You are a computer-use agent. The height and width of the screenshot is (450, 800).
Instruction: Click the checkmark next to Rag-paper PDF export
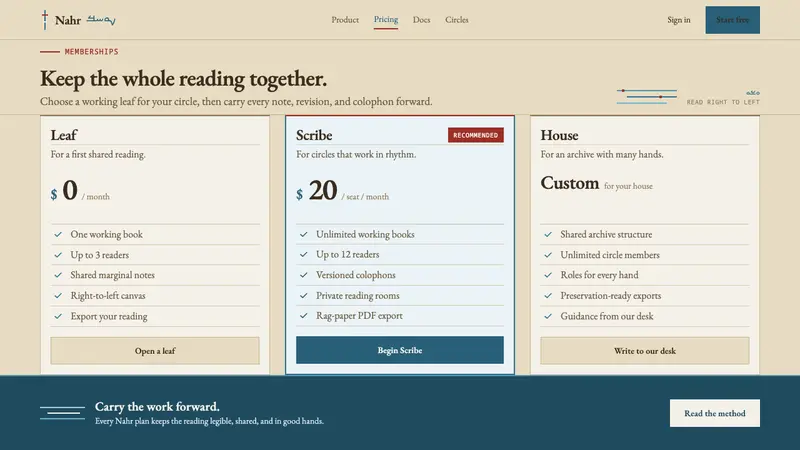(304, 315)
